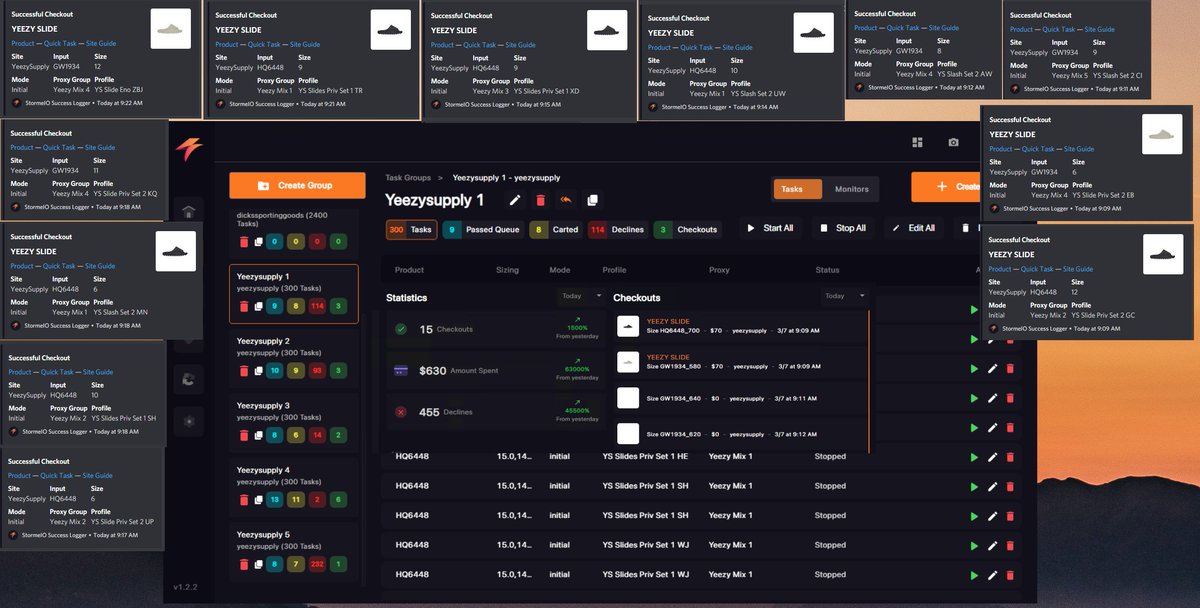Image resolution: width=1200 pixels, height=608 pixels.
Task: Filter by 3 Checkouts badge
Action: click(687, 229)
